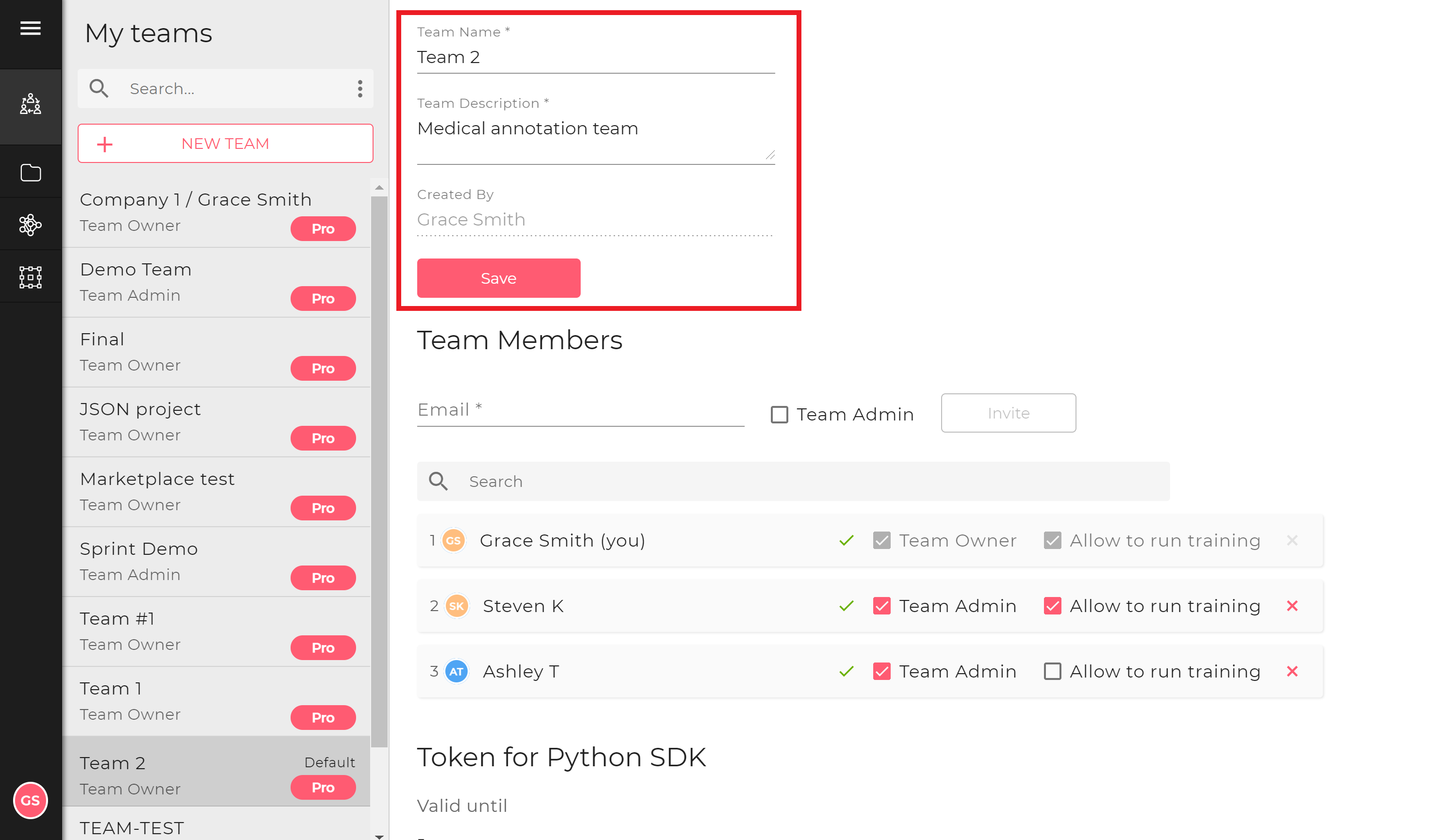1434x840 pixels.
Task: Open the three-dot options next to team search
Action: [359, 89]
